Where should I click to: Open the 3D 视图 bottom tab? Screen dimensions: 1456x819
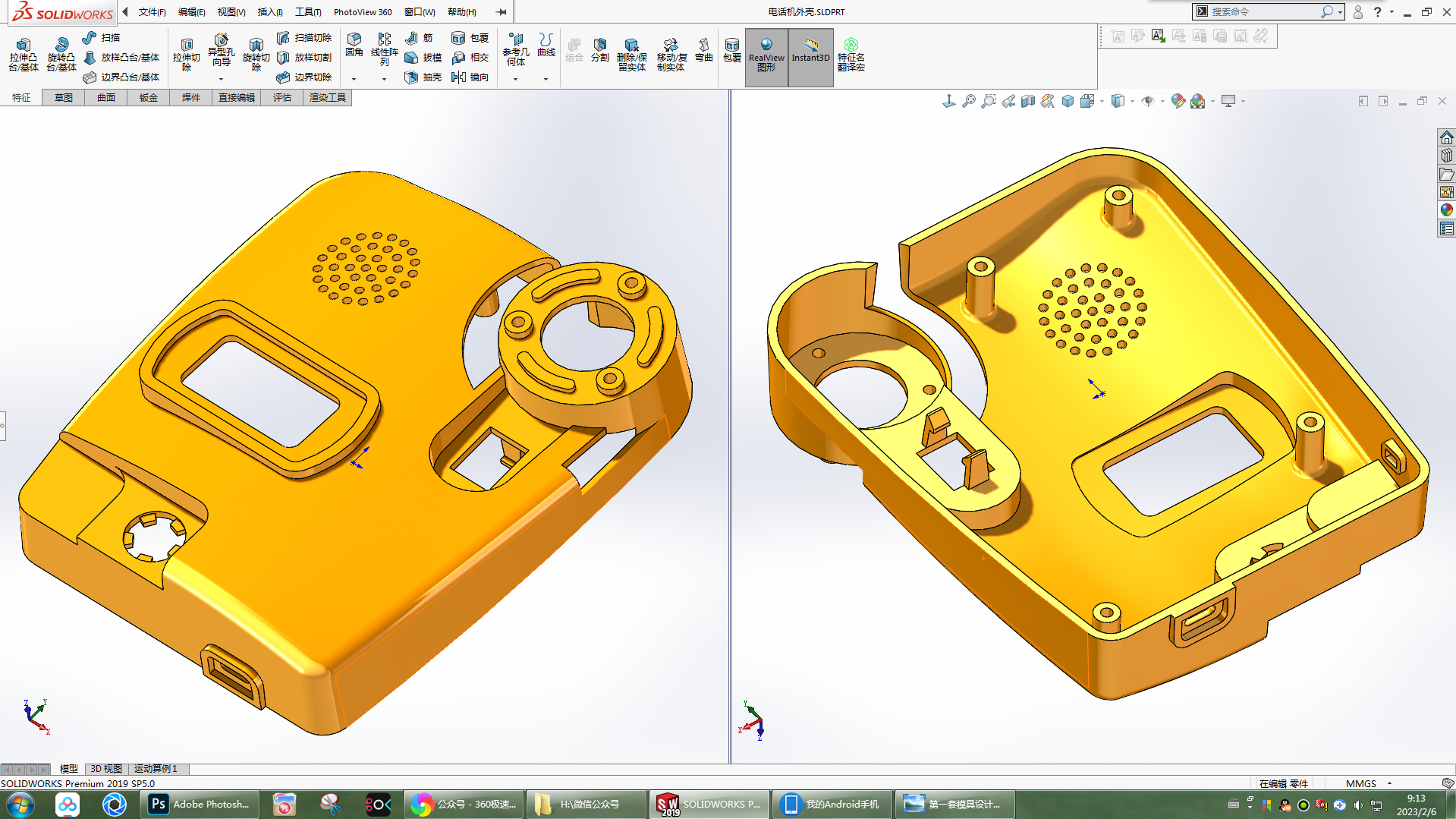[x=106, y=769]
